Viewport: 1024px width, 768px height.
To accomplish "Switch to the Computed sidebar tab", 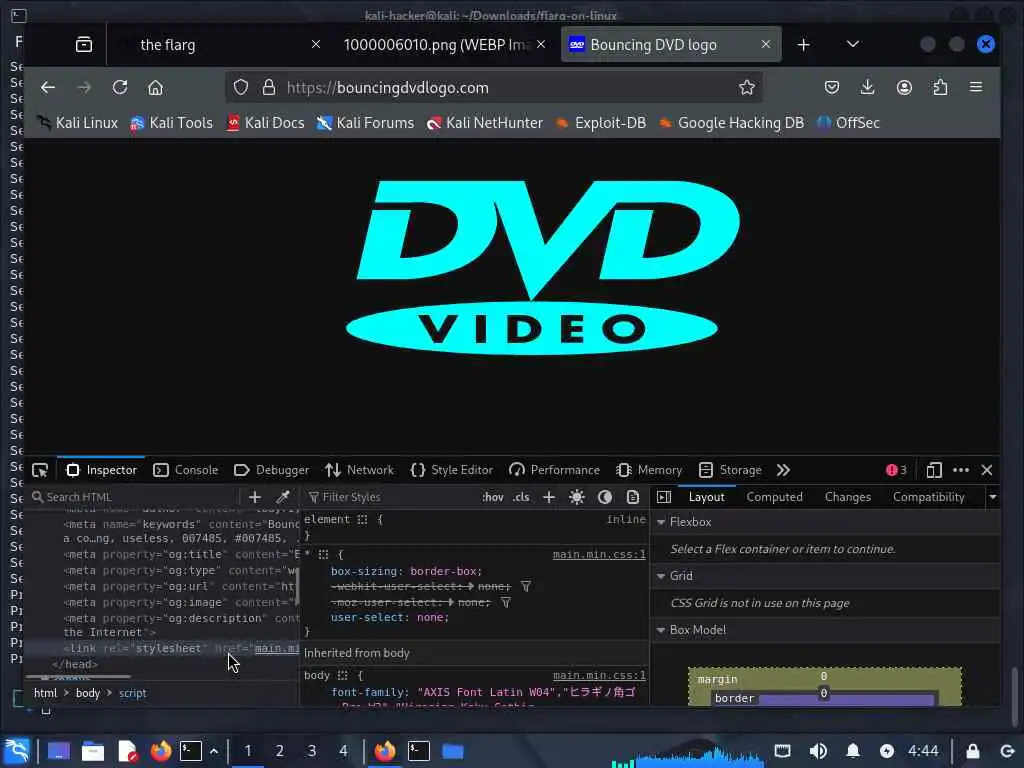I will click(774, 497).
